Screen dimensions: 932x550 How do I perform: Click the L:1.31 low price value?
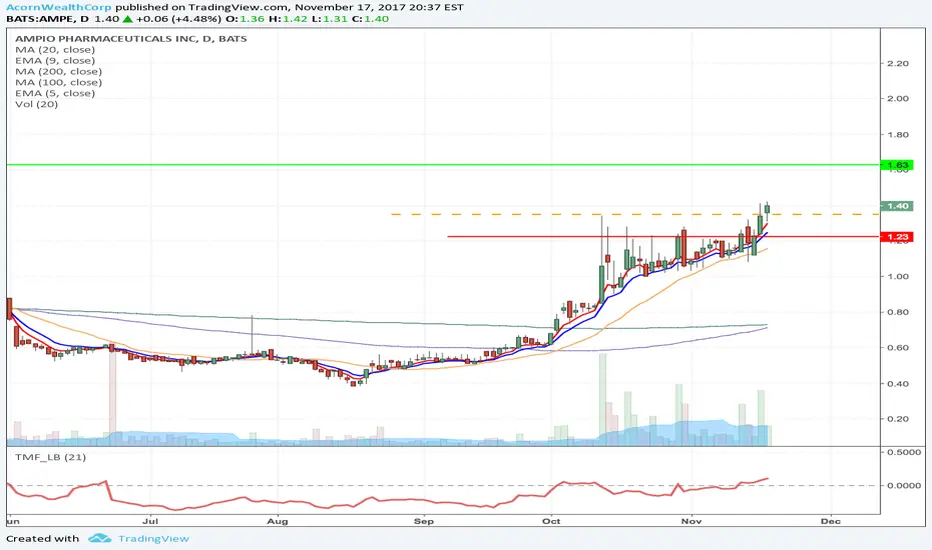point(328,19)
